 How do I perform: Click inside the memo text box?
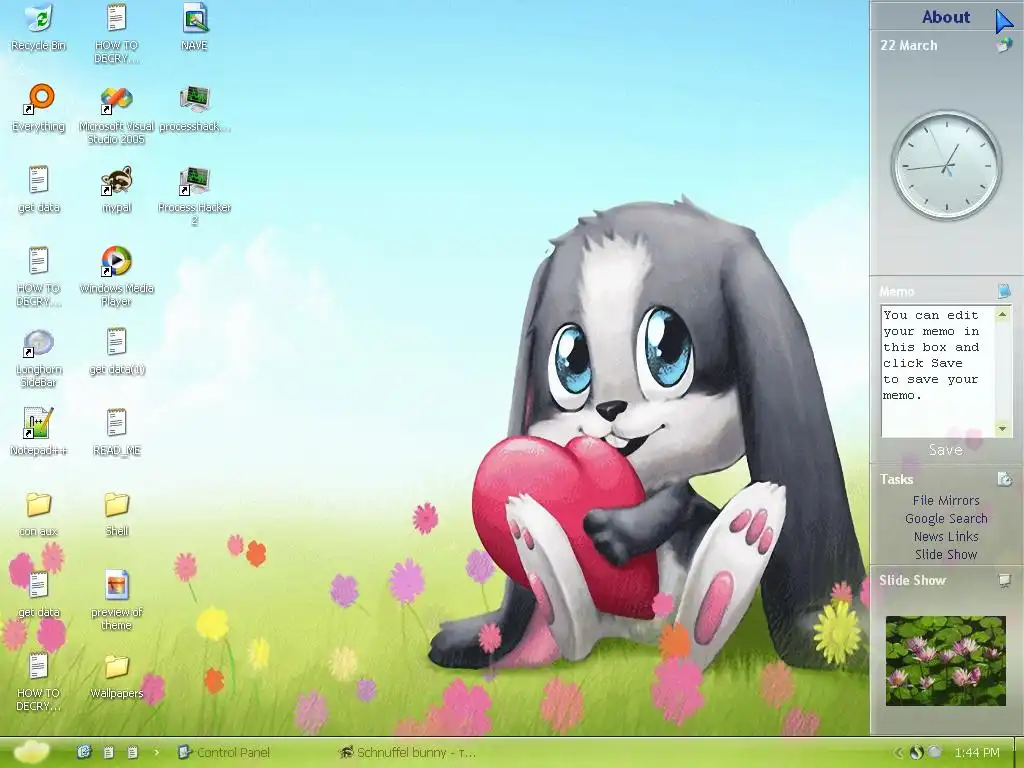(x=937, y=371)
